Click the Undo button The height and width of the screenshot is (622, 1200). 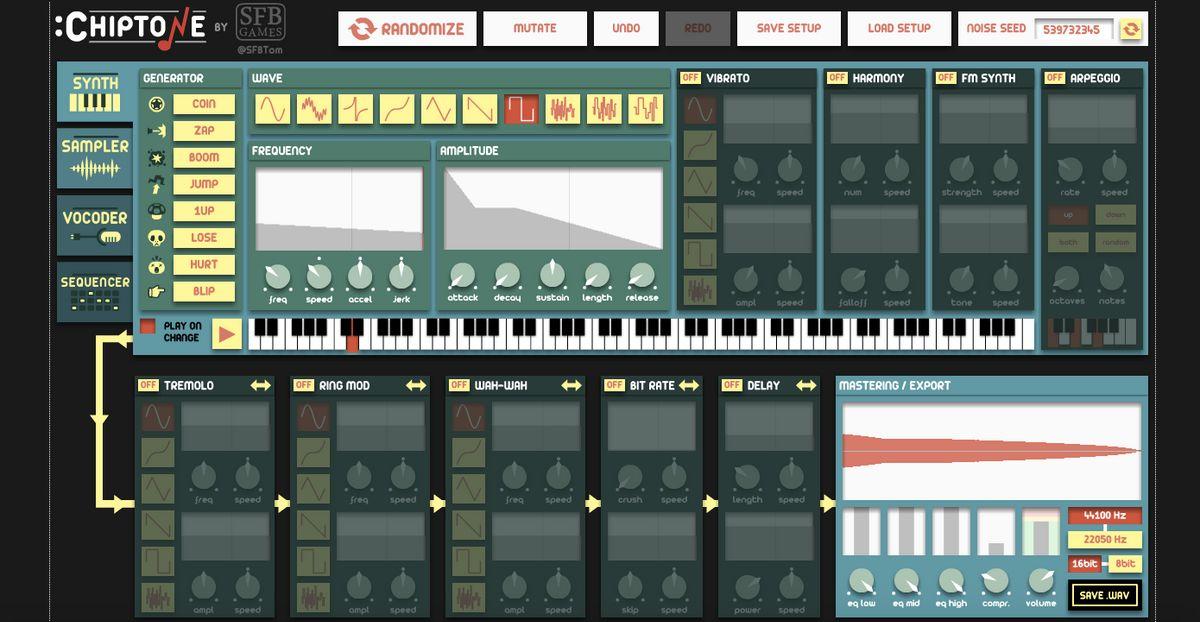click(626, 29)
